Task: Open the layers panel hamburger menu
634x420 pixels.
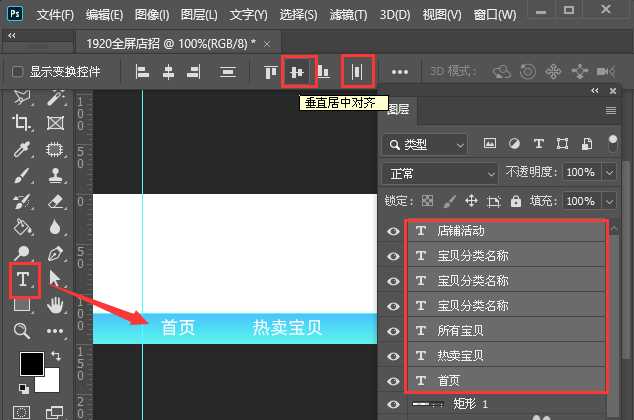Action: [x=611, y=110]
